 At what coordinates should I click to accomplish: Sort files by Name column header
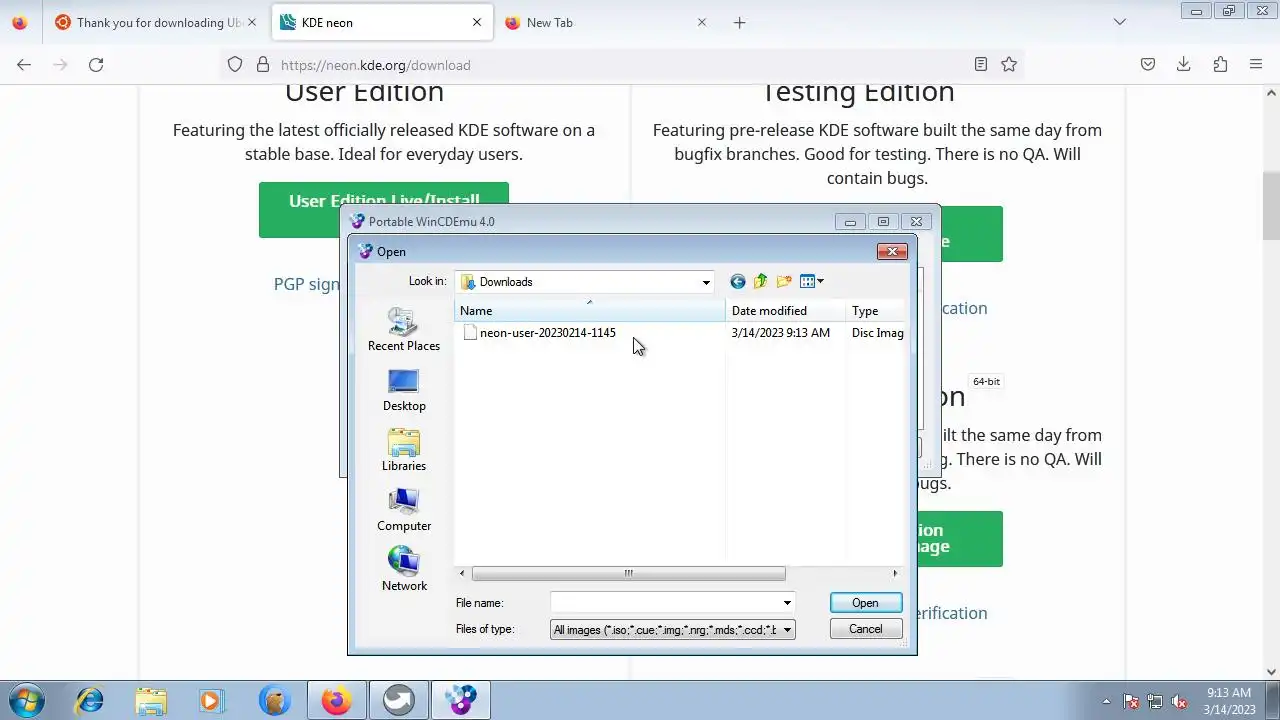pos(590,311)
